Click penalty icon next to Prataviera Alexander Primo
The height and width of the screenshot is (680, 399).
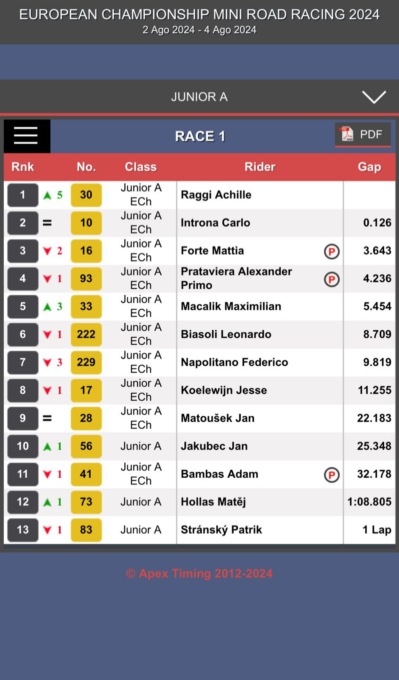pos(331,279)
